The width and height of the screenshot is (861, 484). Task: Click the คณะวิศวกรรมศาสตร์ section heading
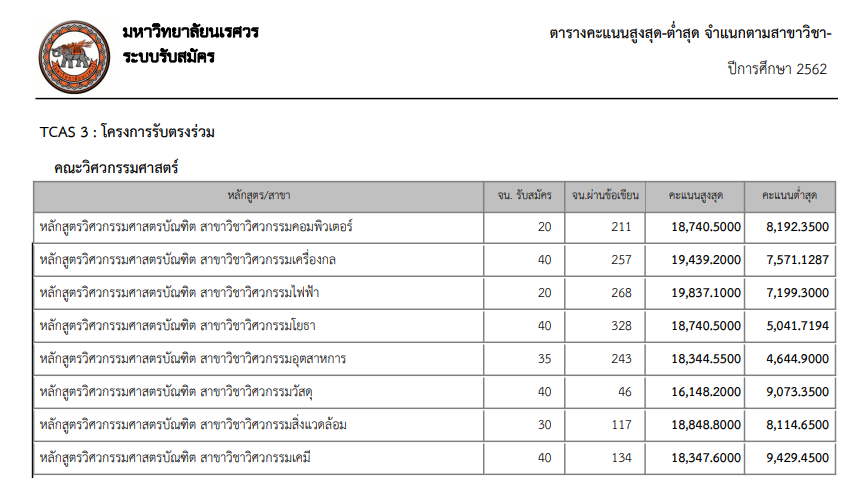coord(116,167)
